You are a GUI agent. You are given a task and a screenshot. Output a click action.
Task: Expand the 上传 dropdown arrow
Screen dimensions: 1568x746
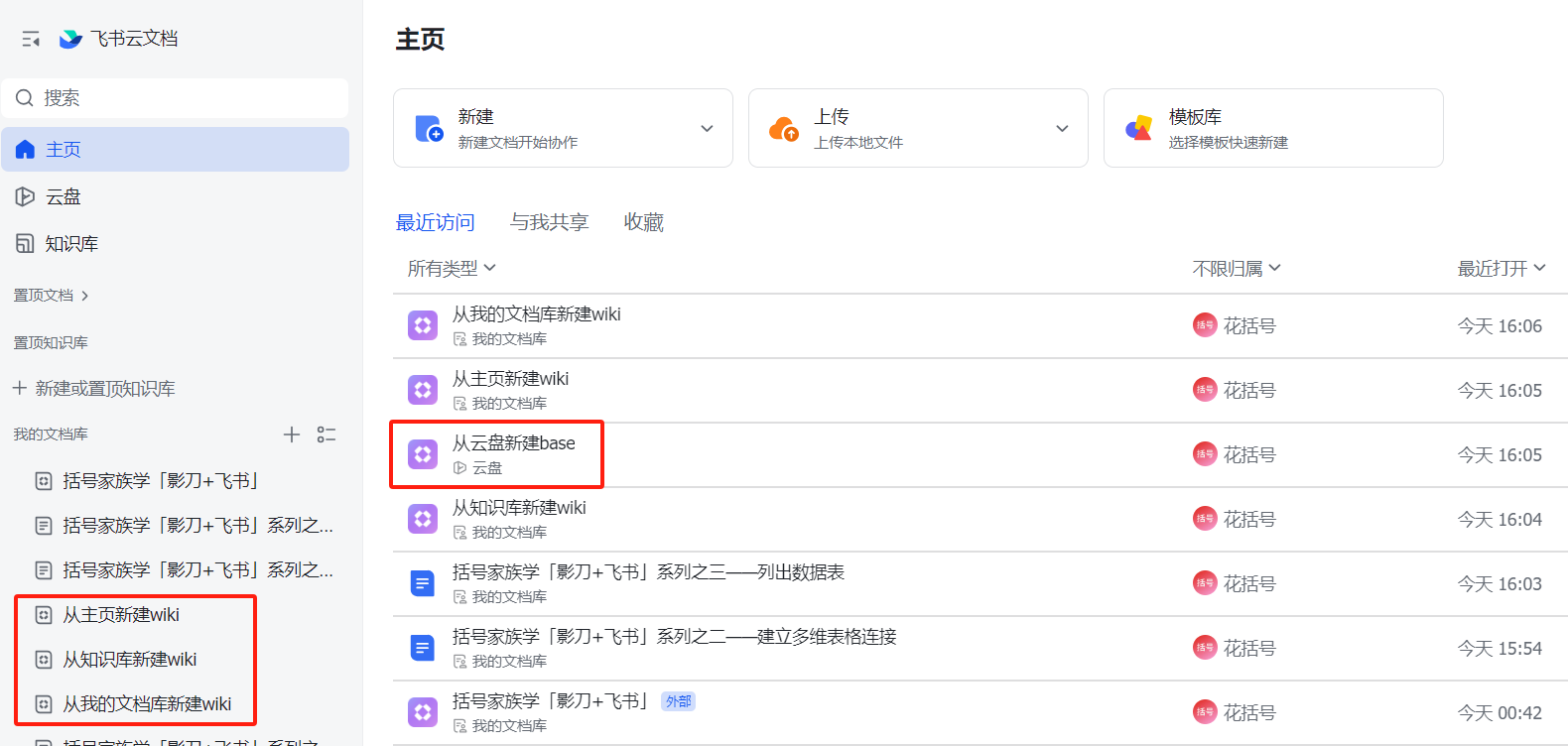click(x=1062, y=128)
